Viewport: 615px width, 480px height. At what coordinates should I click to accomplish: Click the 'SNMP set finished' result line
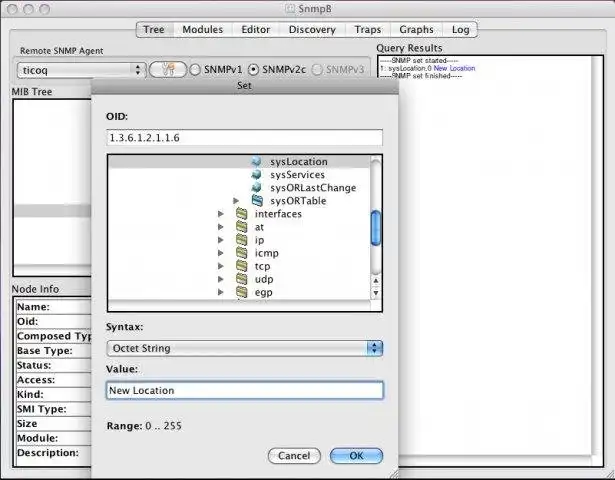421,76
